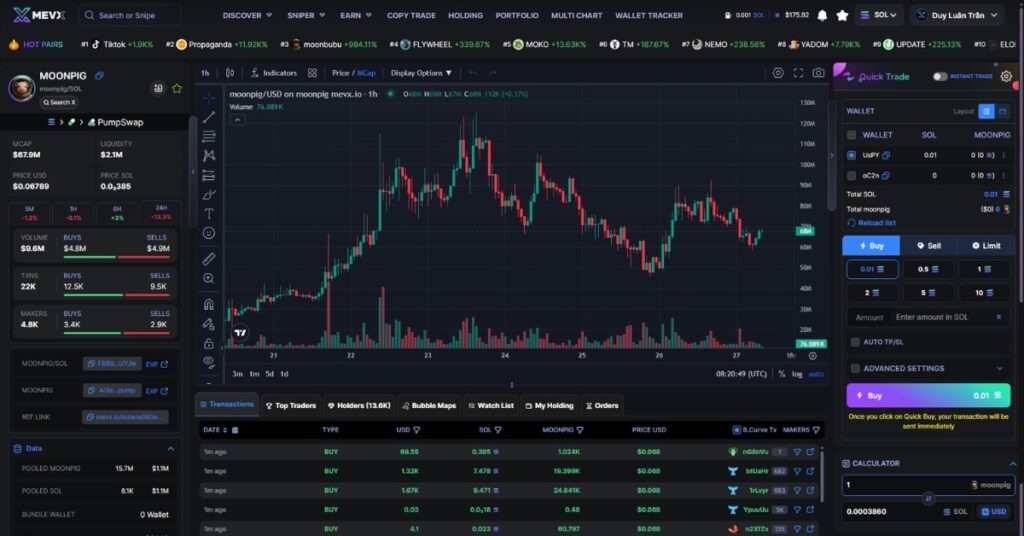Toggle magnet mode on chart

[x=209, y=304]
